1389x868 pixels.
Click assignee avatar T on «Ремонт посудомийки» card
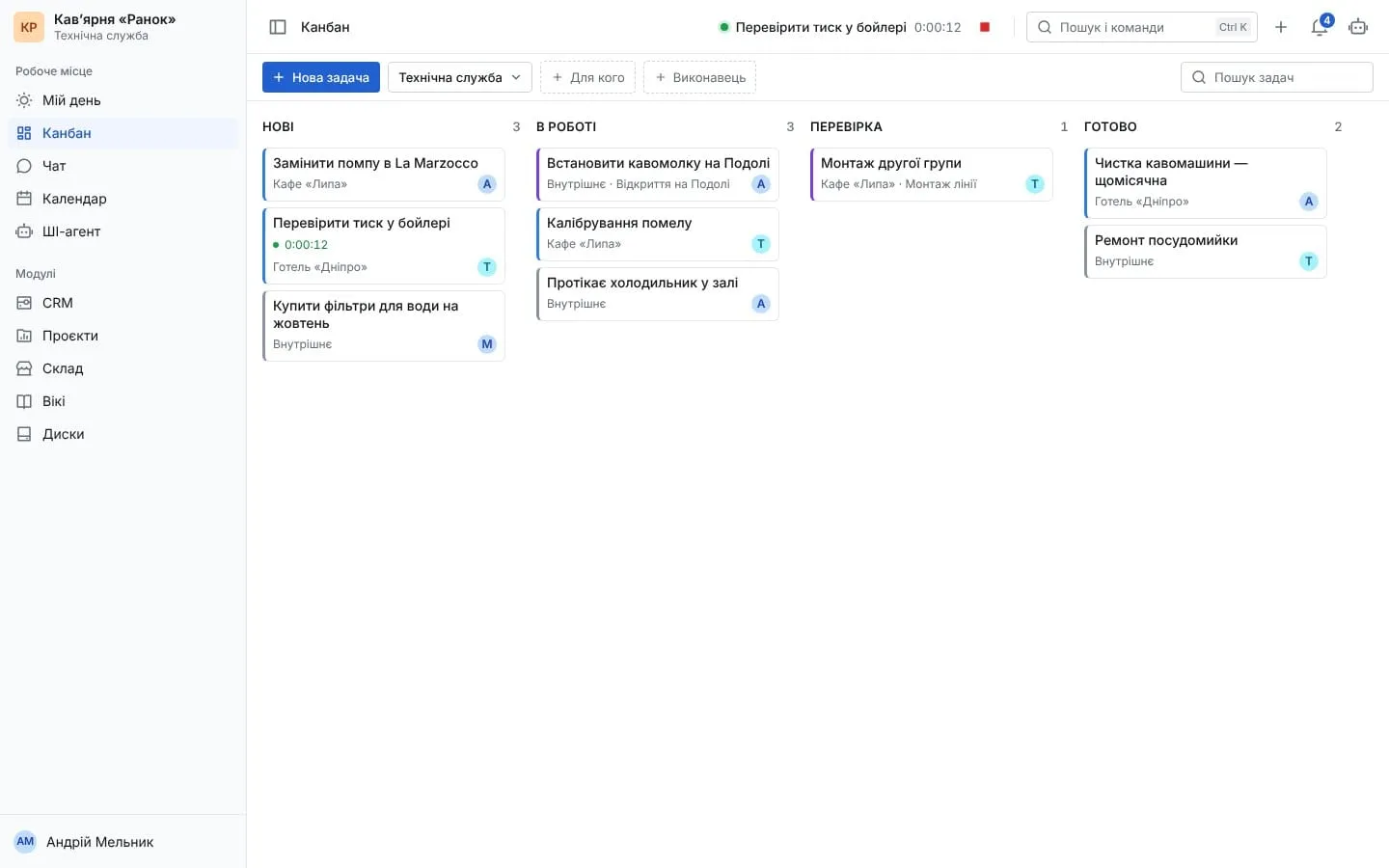1309,261
